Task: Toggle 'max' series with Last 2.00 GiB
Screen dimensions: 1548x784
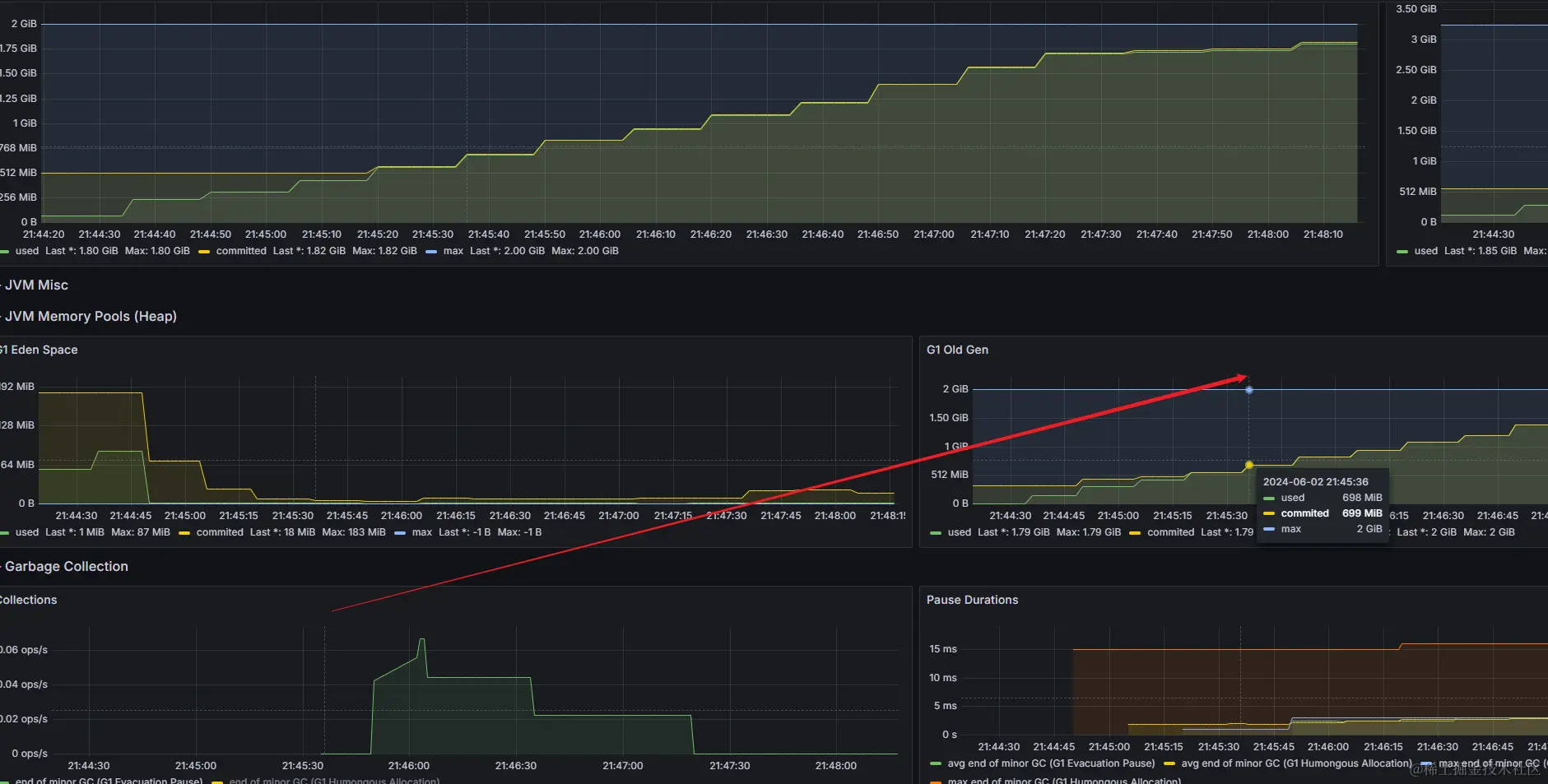Action: pyautogui.click(x=453, y=251)
